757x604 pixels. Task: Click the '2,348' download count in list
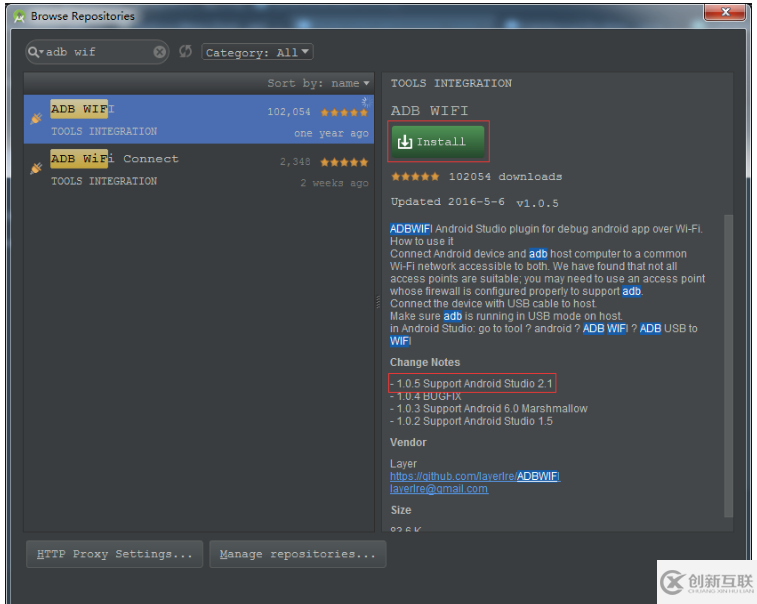pyautogui.click(x=295, y=162)
